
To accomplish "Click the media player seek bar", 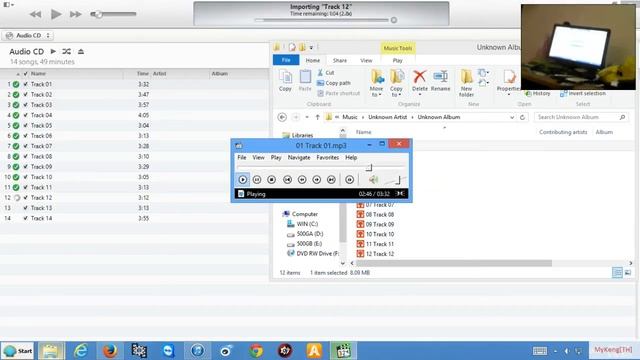I will click(321, 168).
